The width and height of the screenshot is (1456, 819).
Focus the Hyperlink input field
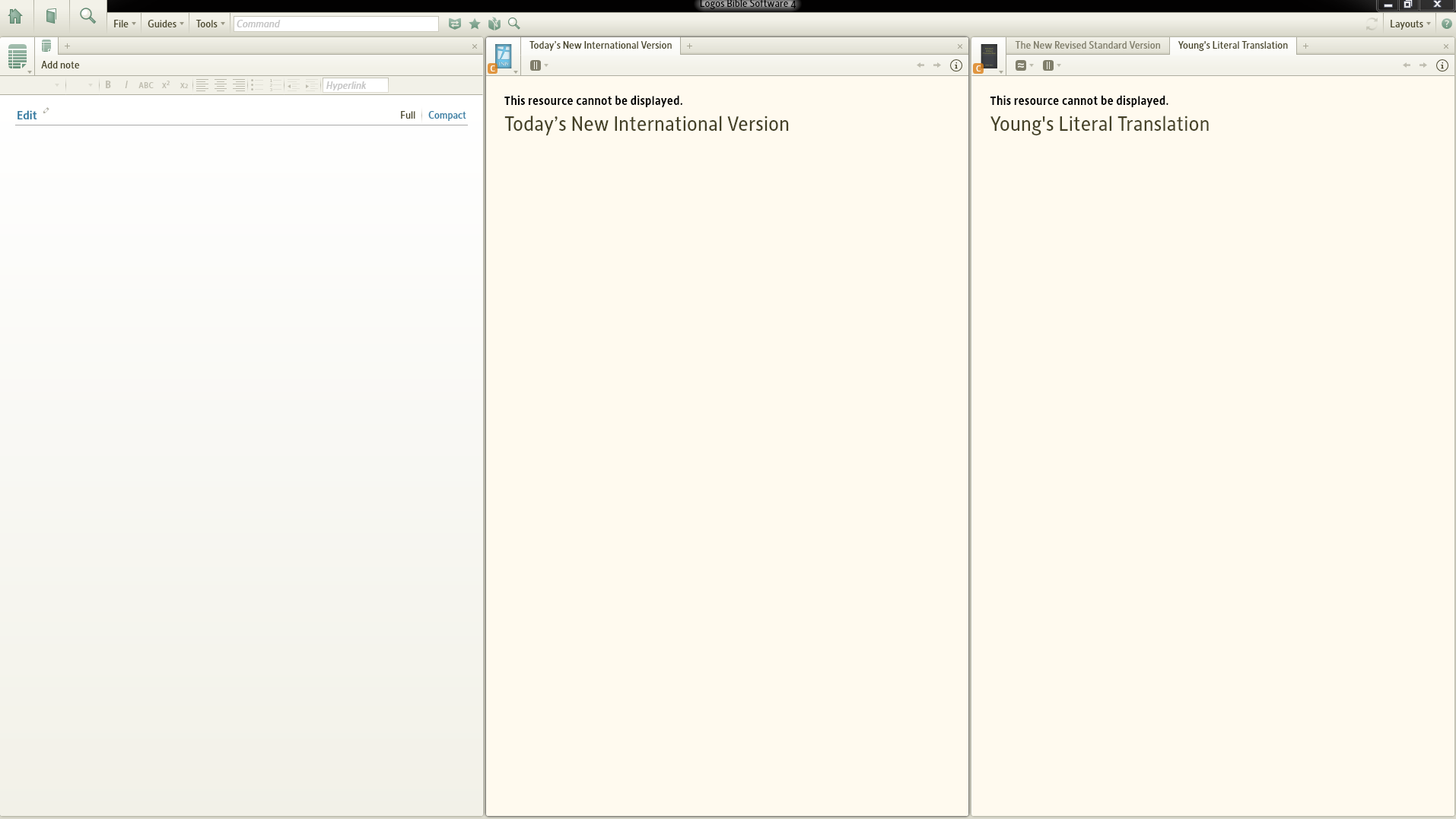point(355,85)
